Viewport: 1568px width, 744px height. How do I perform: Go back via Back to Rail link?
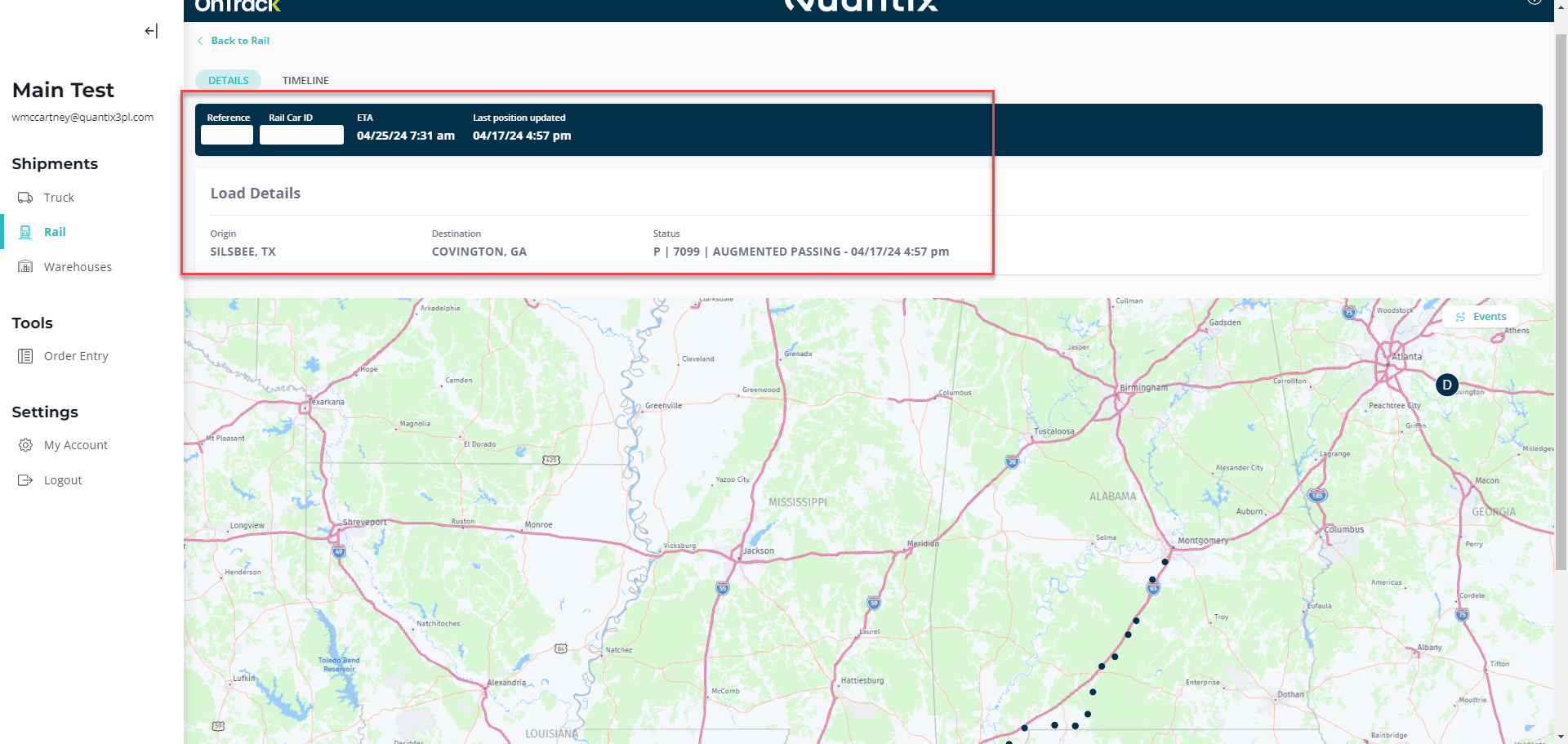tap(240, 41)
